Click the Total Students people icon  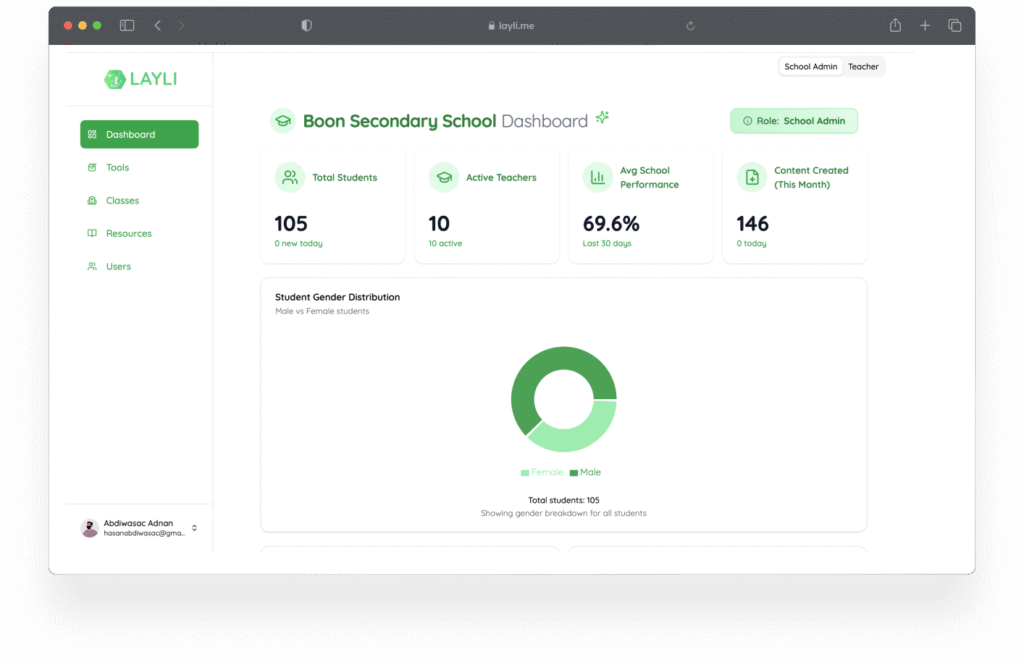pos(290,177)
